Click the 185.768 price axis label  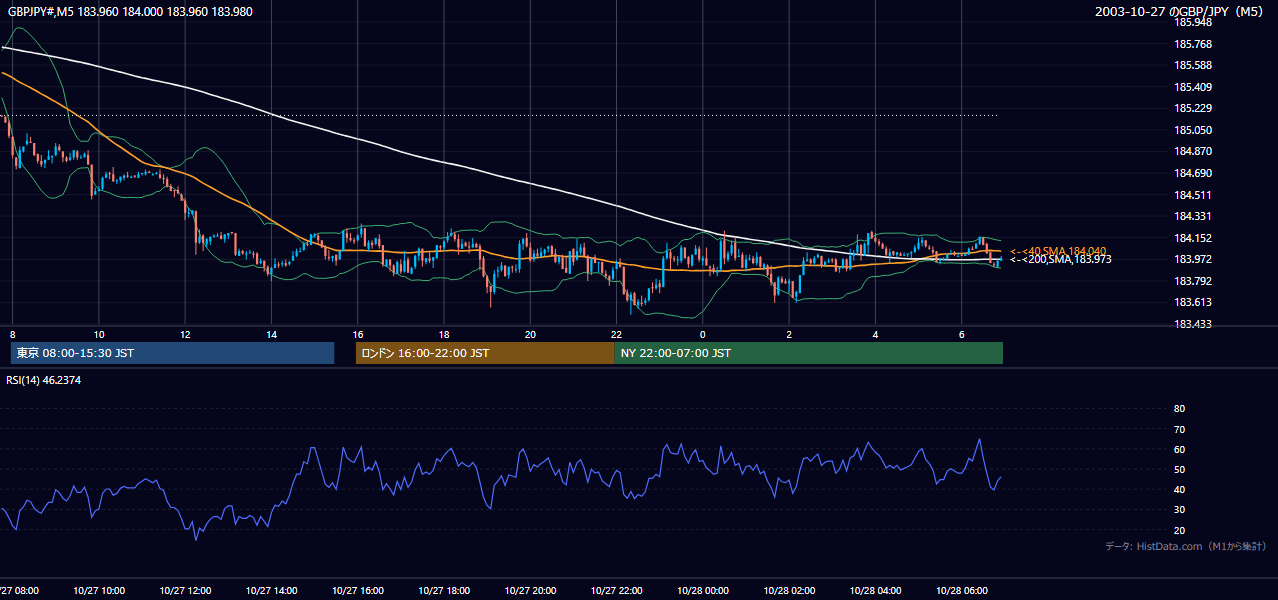[x=1193, y=44]
